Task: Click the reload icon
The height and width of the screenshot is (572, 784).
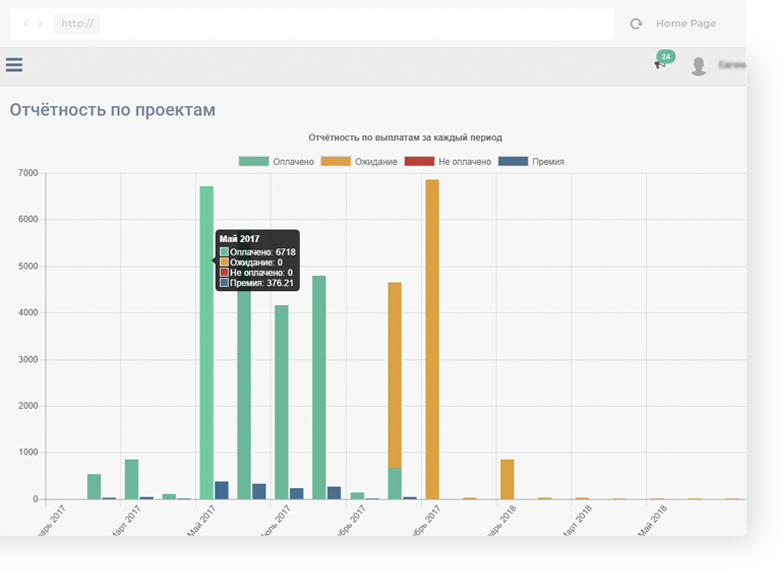Action: tap(636, 24)
